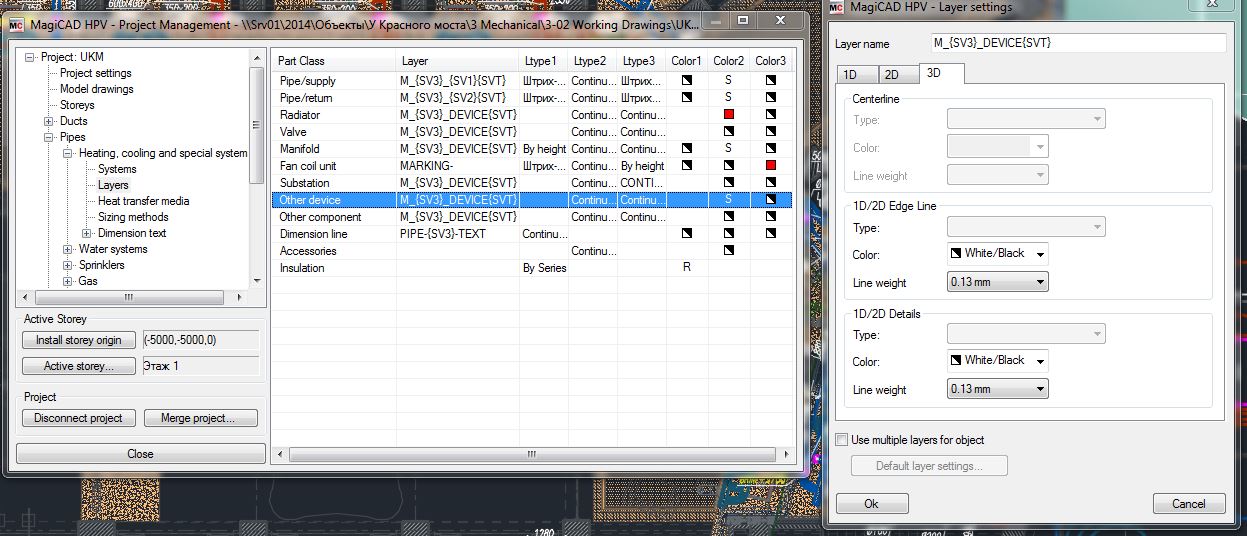This screenshot has width=1247, height=536.
Task: Select the Insulation row
Action: (532, 268)
